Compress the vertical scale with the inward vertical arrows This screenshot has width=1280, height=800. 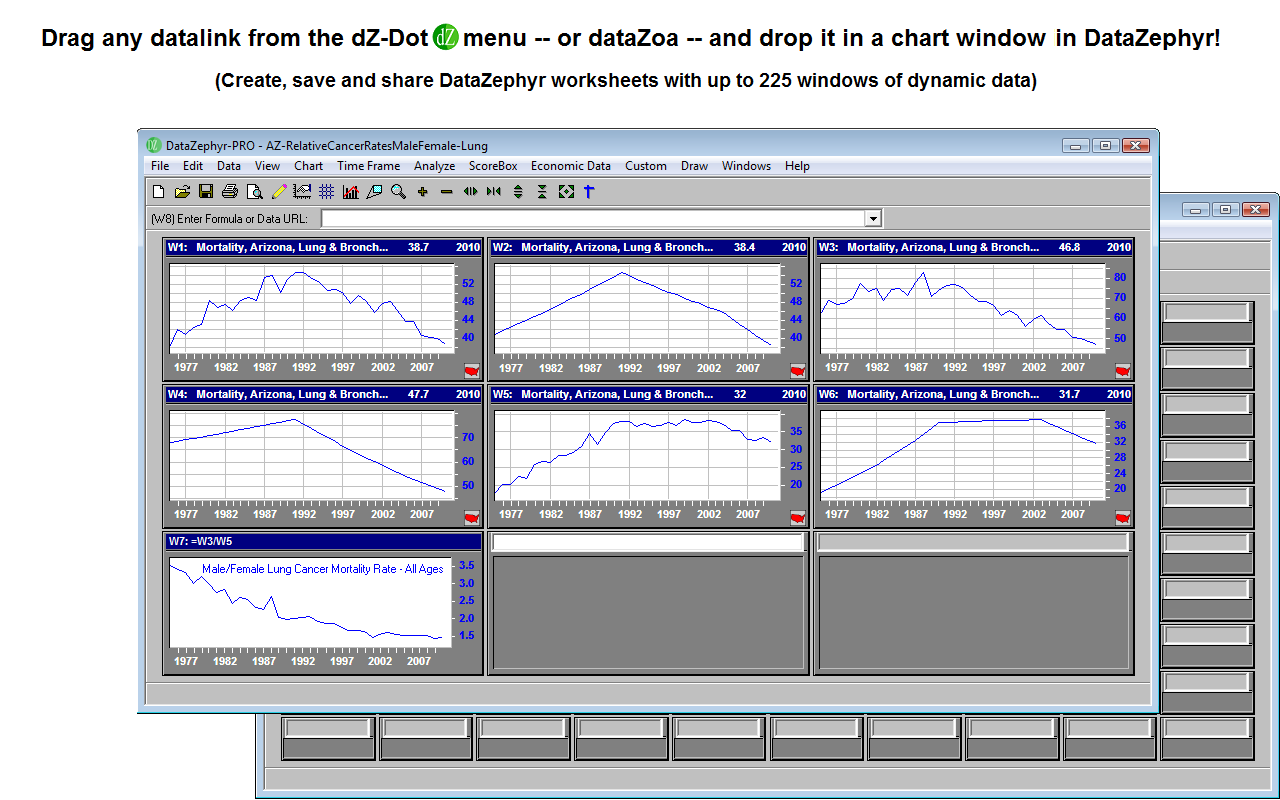[x=542, y=192]
